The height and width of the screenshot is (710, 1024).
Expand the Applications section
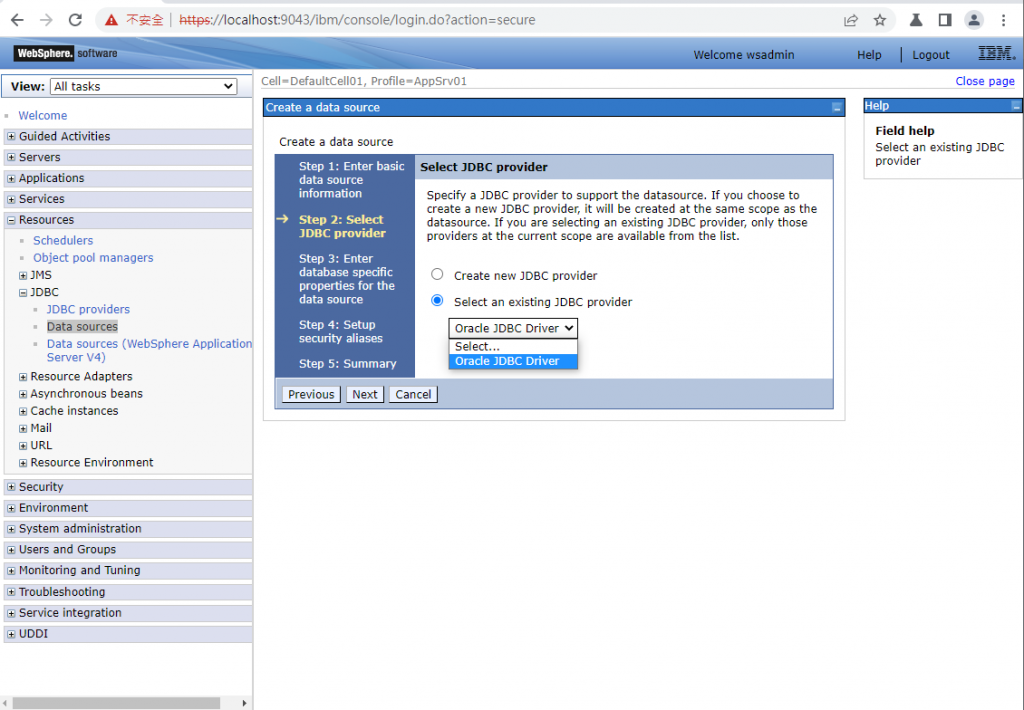click(11, 178)
